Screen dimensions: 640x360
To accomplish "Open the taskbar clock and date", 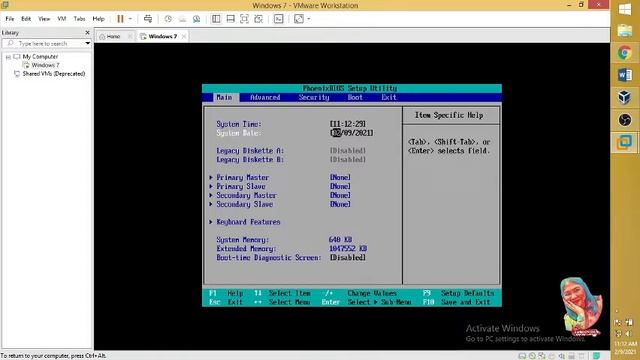I will (x=625, y=348).
